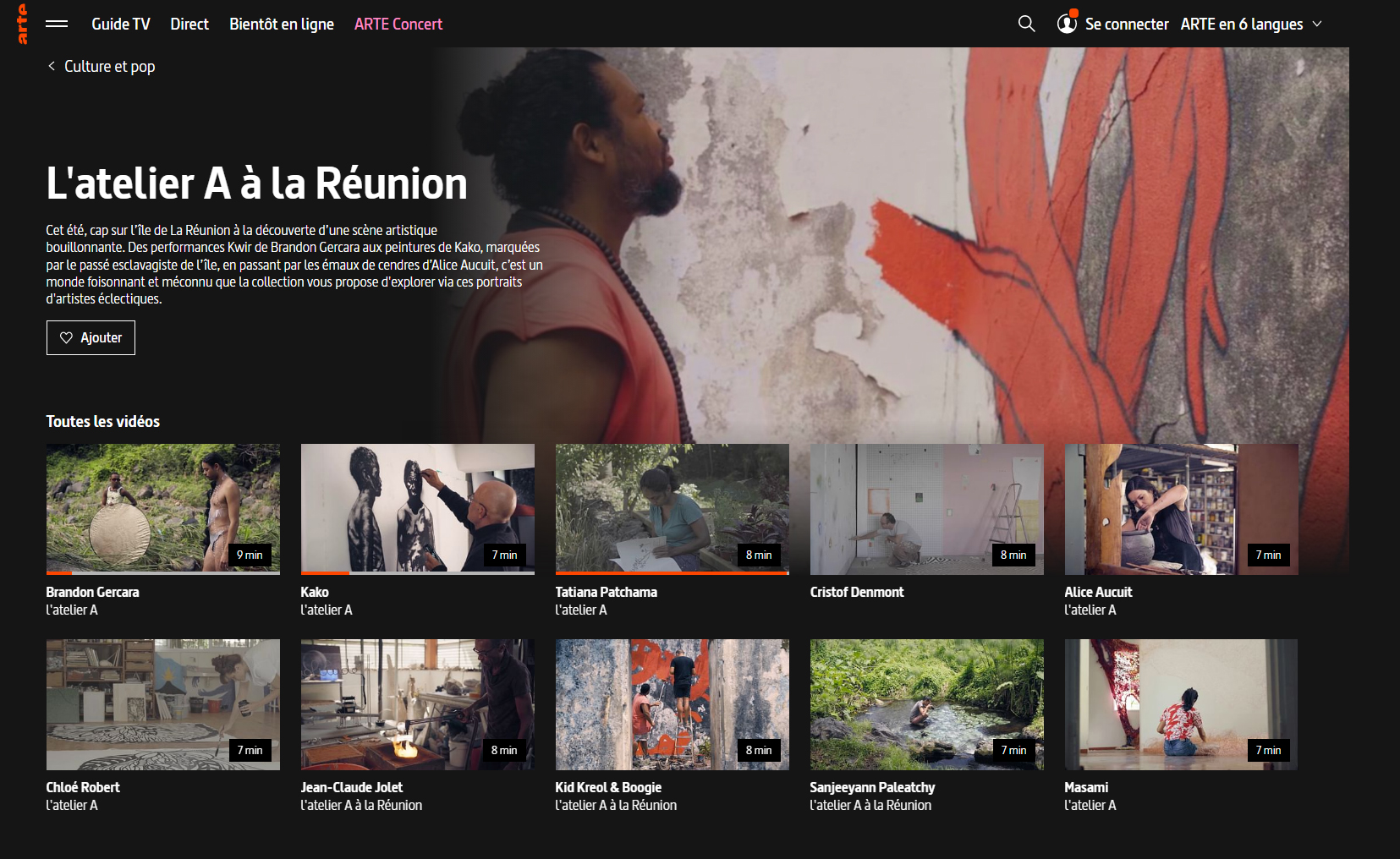Go back to Culture et pop
The width and height of the screenshot is (1400, 859).
point(109,66)
